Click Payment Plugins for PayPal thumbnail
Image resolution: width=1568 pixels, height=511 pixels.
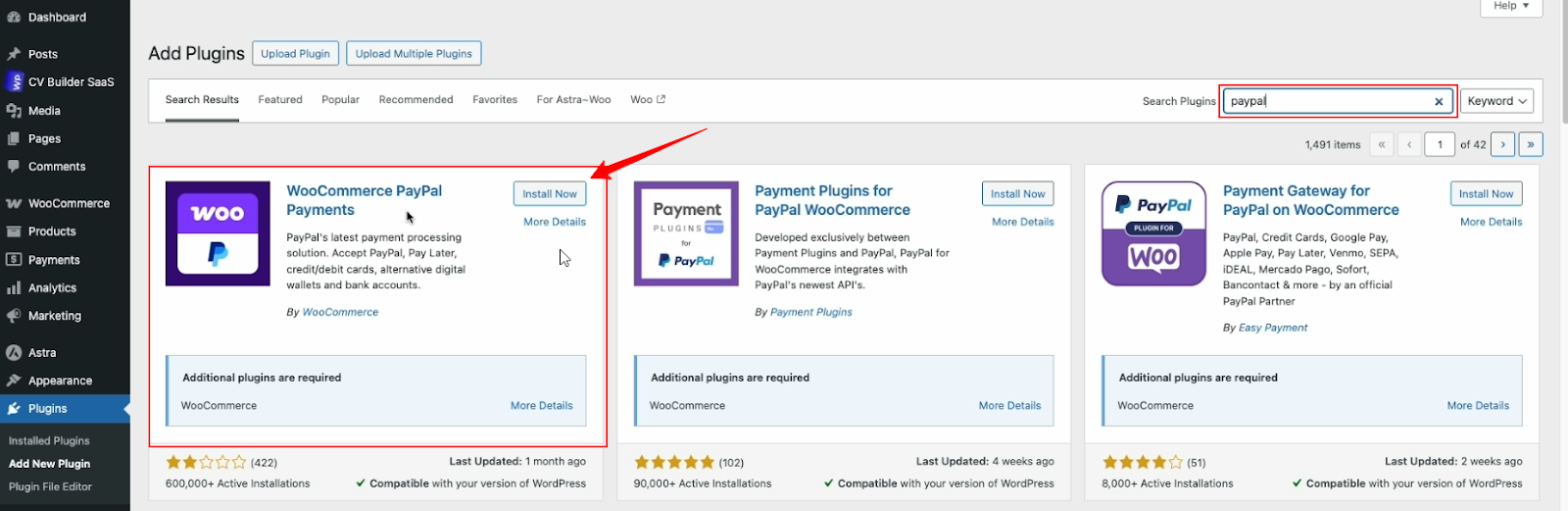686,233
